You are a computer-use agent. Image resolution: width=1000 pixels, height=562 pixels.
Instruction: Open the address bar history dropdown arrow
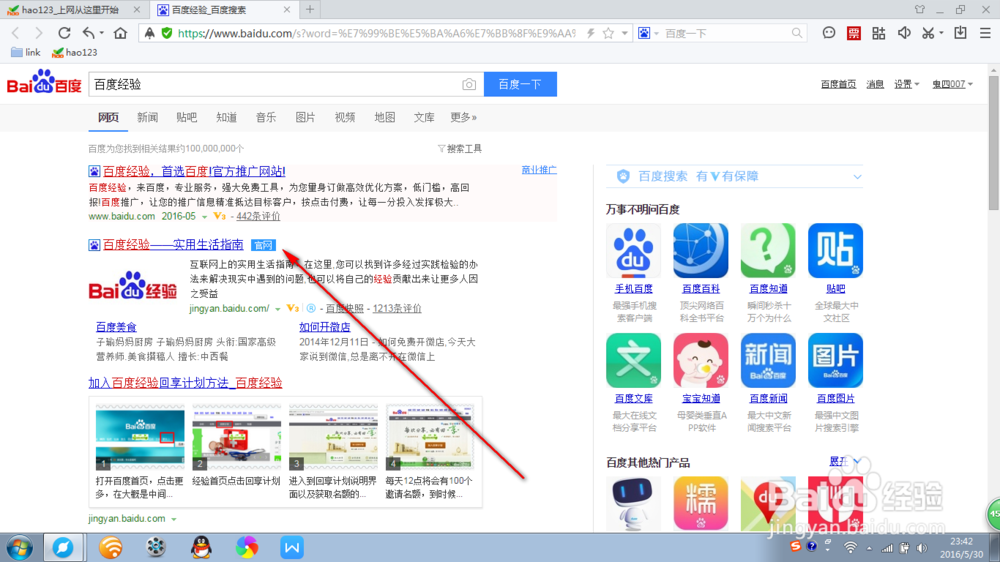pyautogui.click(x=625, y=33)
